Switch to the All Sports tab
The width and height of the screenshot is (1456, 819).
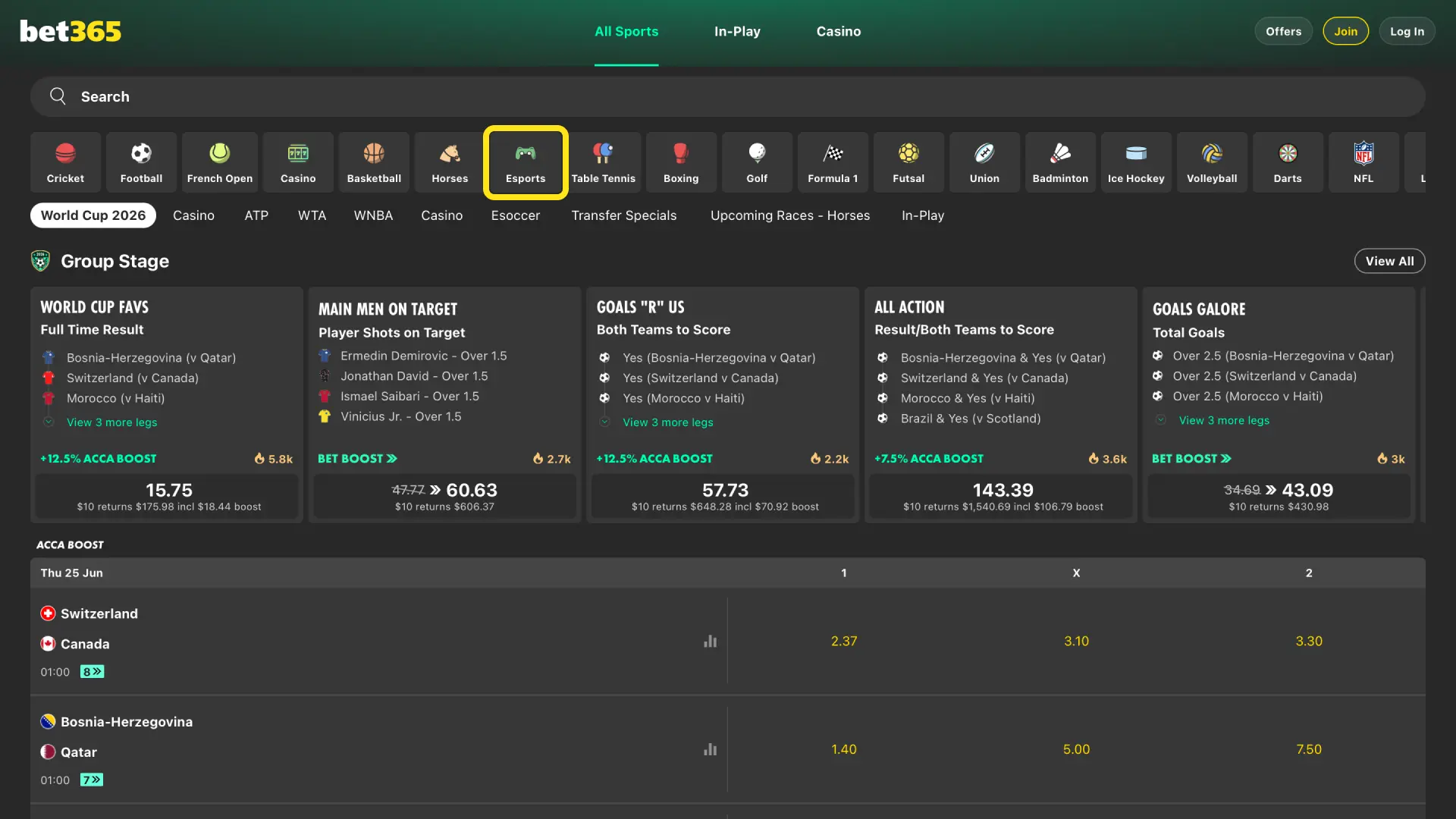pyautogui.click(x=626, y=31)
